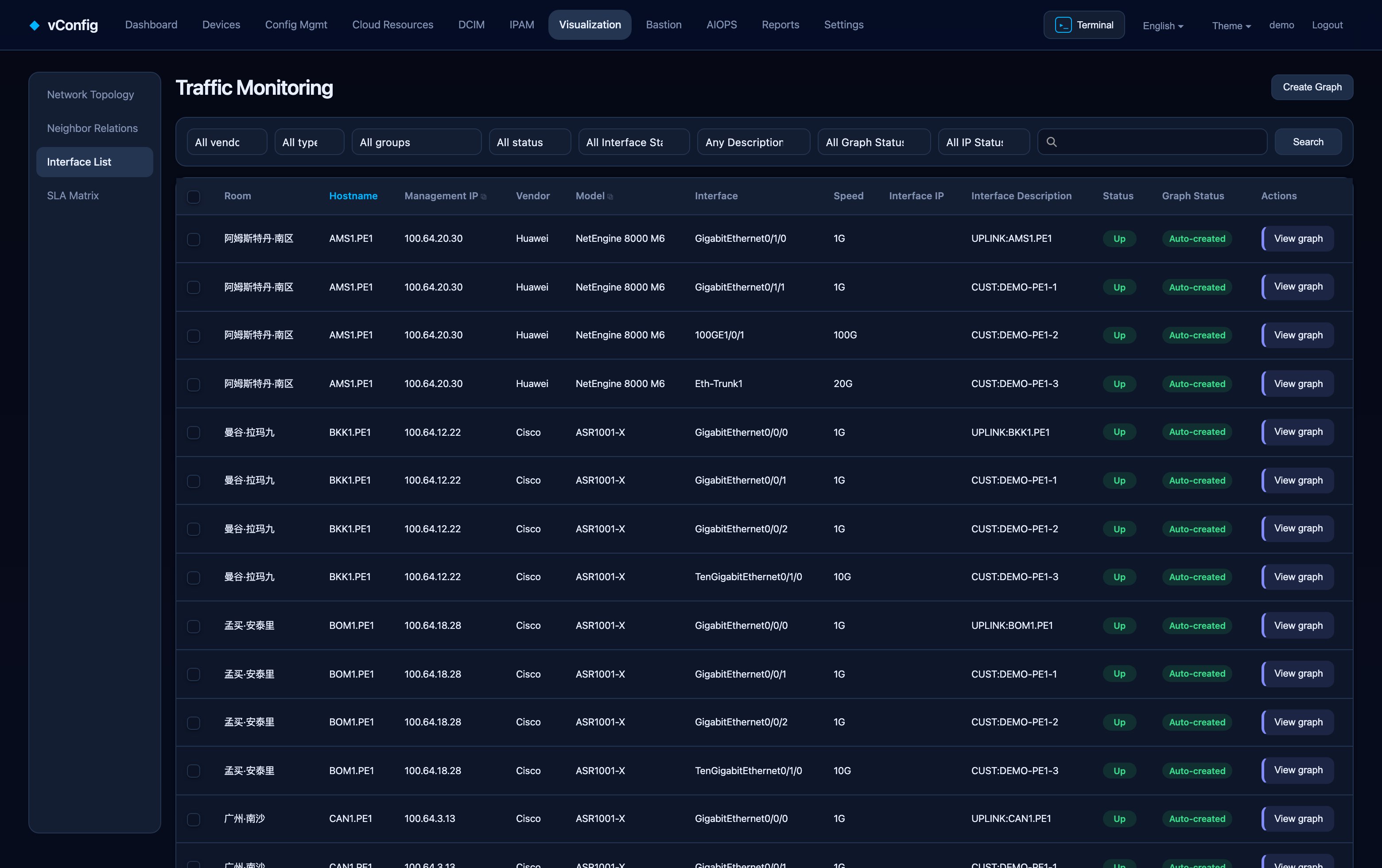
Task: Select the Visualization nav tab
Action: pyautogui.click(x=590, y=25)
